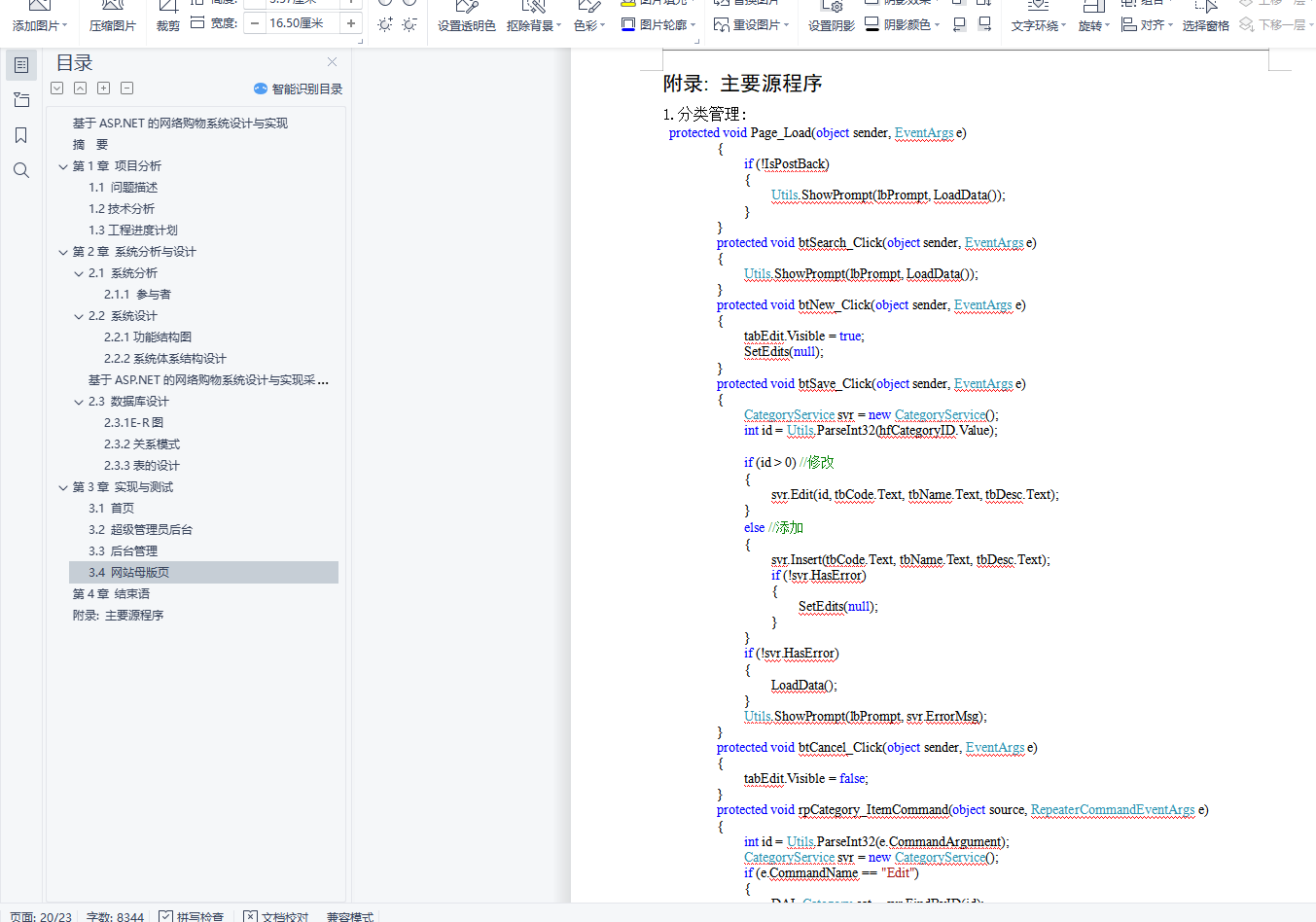
Task: Click the demote heading minus icon
Action: 127,89
